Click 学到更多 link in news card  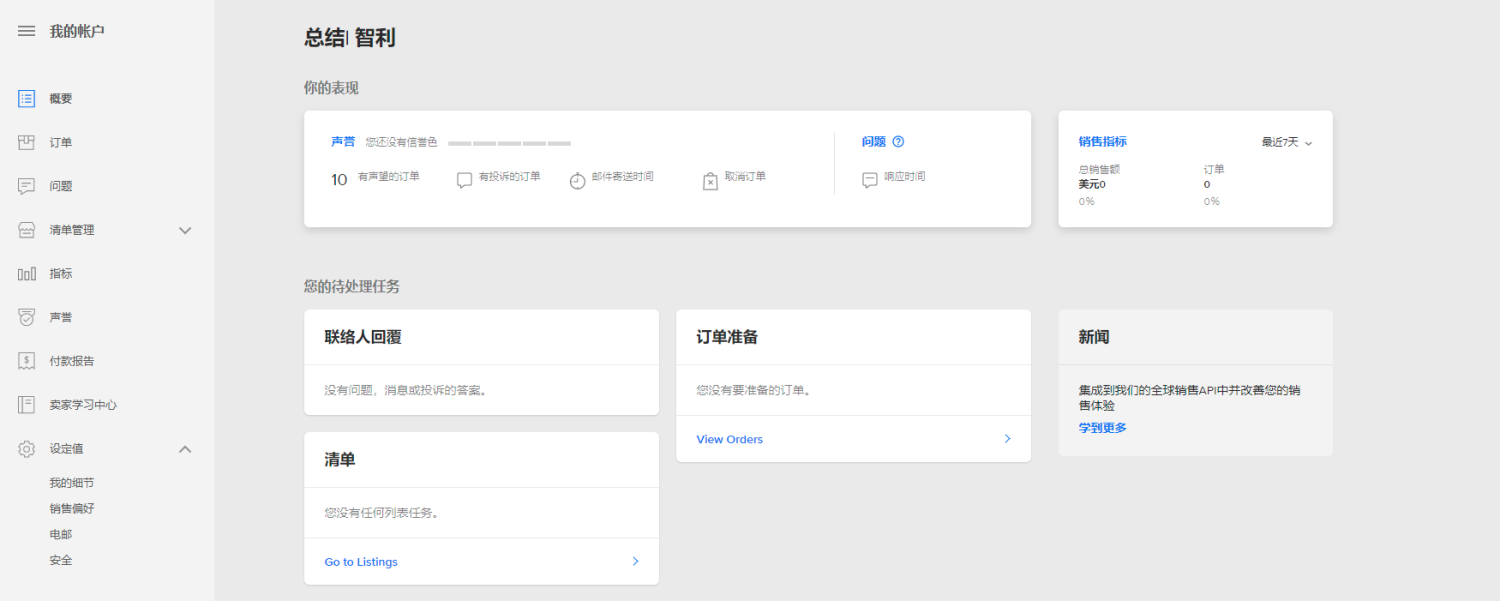[1102, 428]
